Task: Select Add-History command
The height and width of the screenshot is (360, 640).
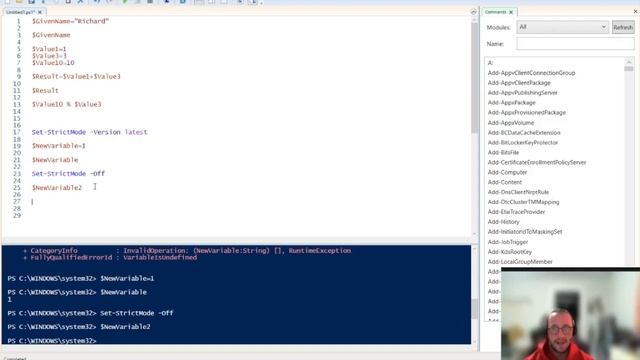Action: click(503, 222)
